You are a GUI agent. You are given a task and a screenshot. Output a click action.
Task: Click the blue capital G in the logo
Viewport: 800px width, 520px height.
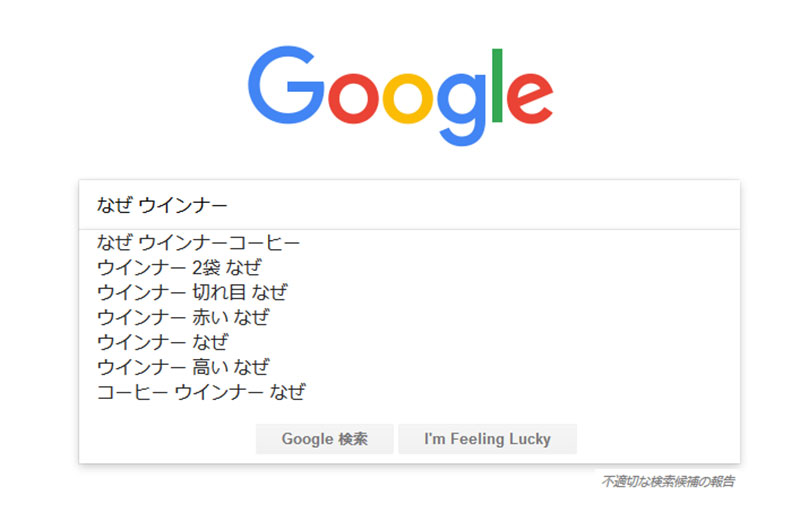coord(286,85)
